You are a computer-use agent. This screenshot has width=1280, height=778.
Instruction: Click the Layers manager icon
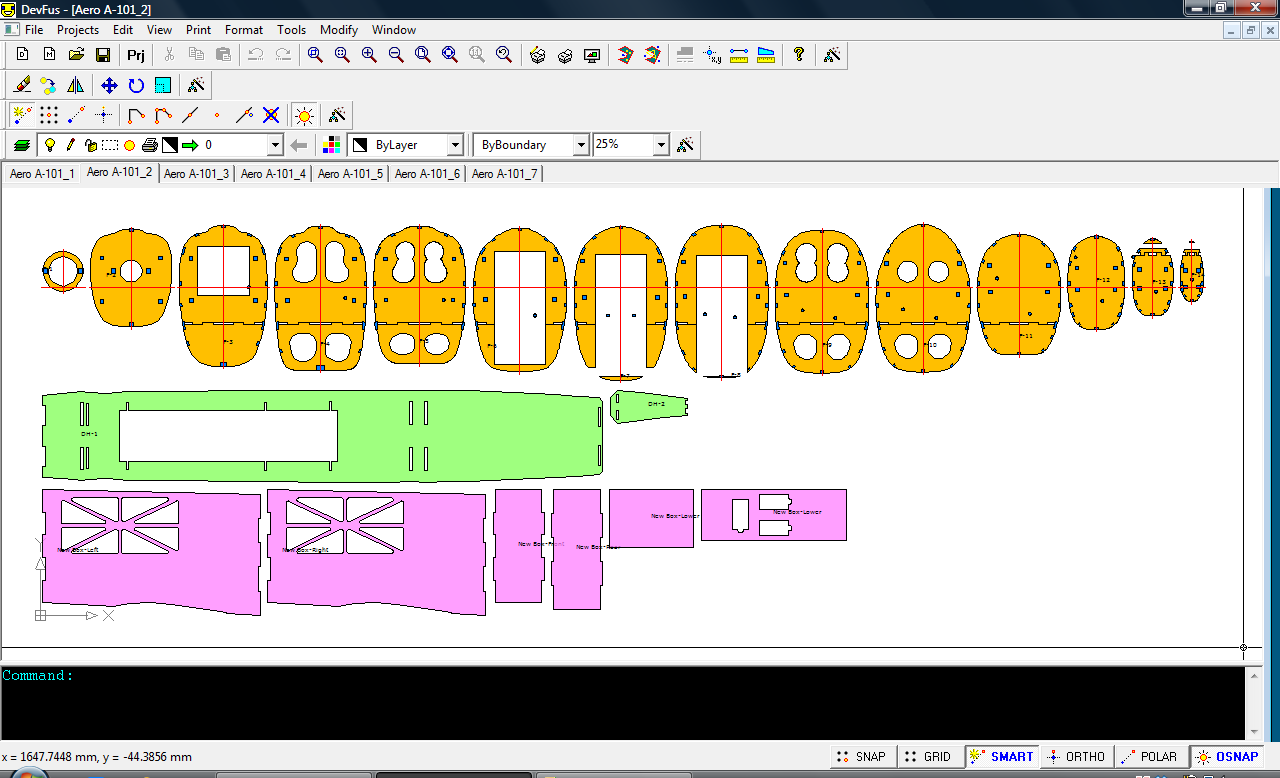[x=22, y=145]
